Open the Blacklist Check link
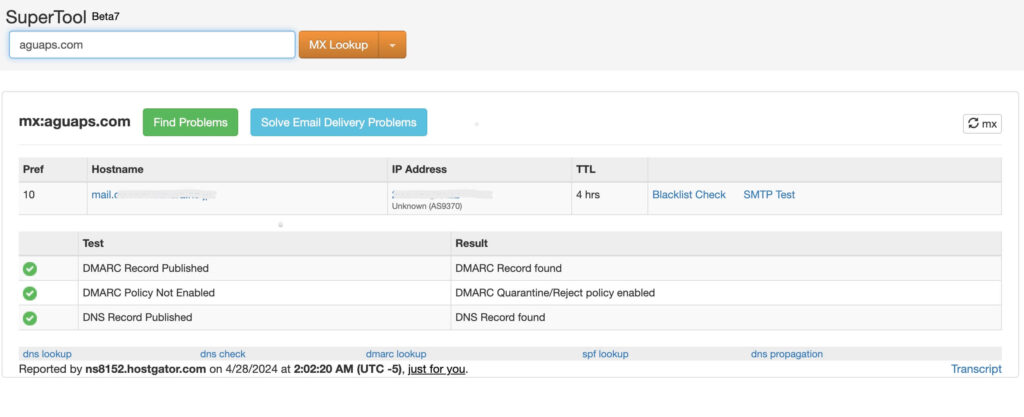The height and width of the screenshot is (417, 1024). [688, 195]
